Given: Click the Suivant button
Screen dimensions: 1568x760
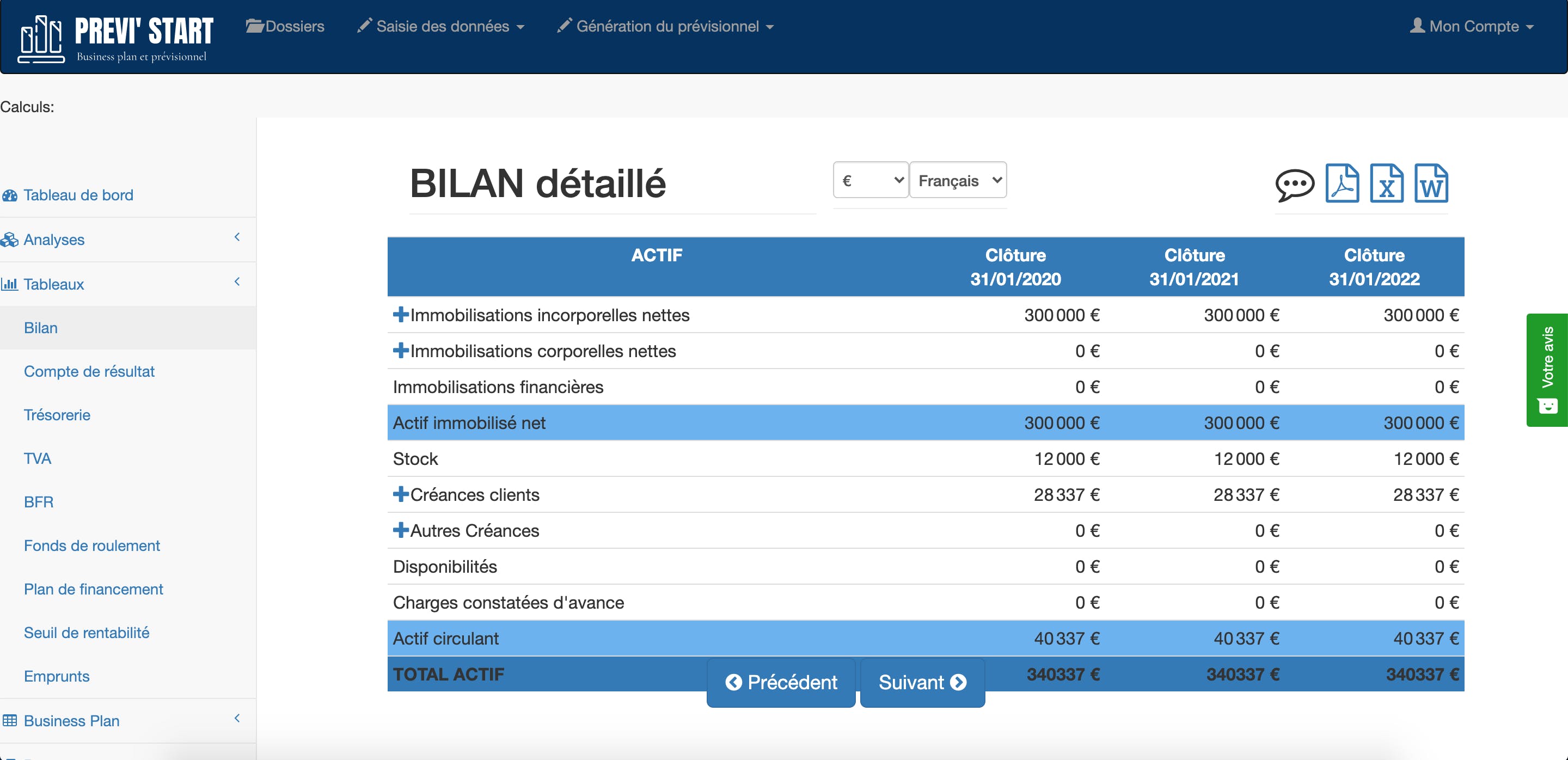Looking at the screenshot, I should click(922, 682).
